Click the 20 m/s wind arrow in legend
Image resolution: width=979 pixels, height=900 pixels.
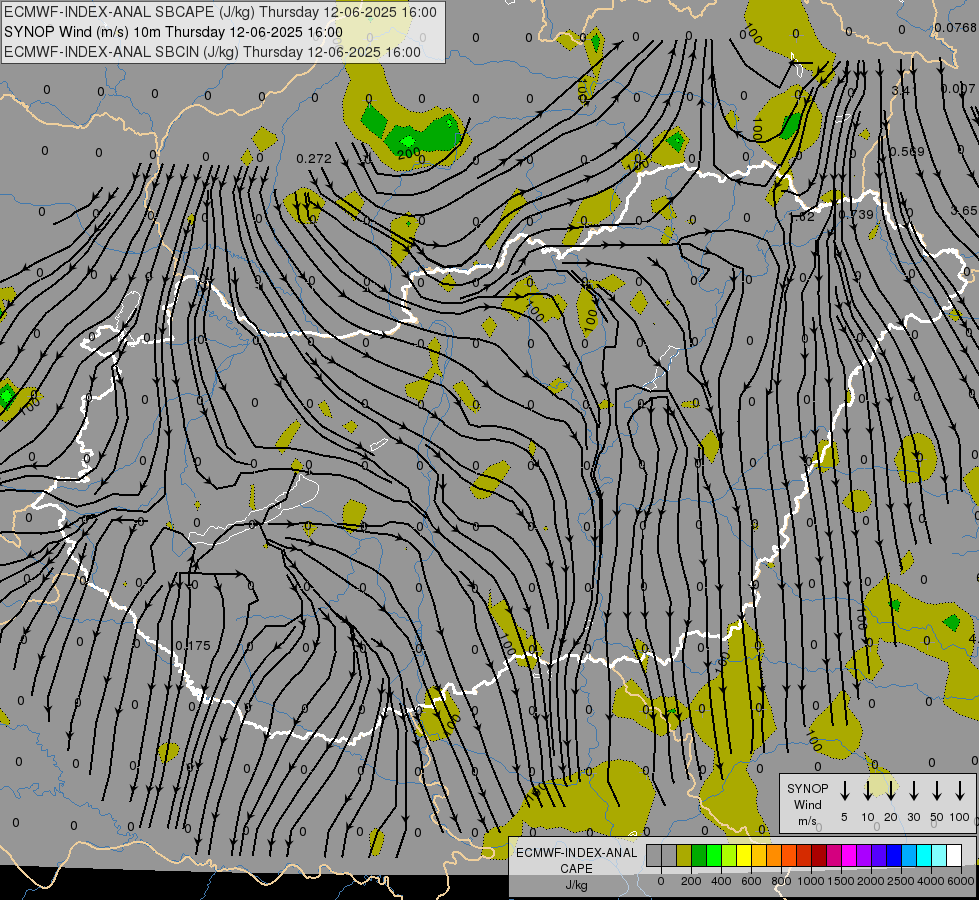(x=891, y=790)
